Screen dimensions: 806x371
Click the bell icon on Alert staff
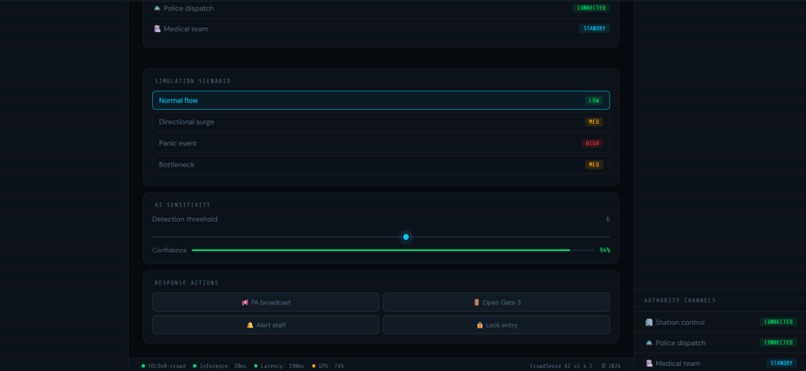[x=250, y=325]
